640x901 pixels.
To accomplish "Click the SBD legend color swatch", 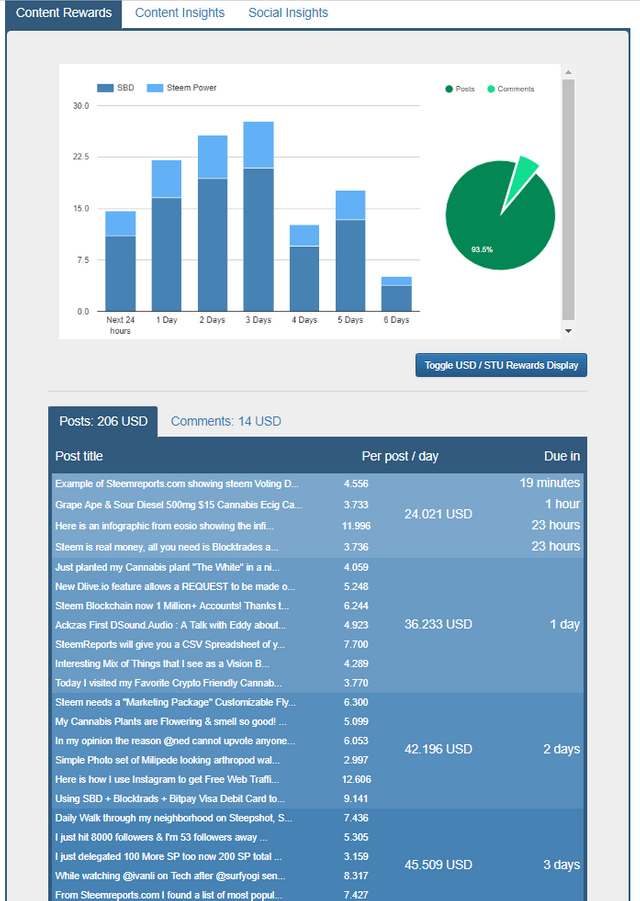I will point(105,88).
